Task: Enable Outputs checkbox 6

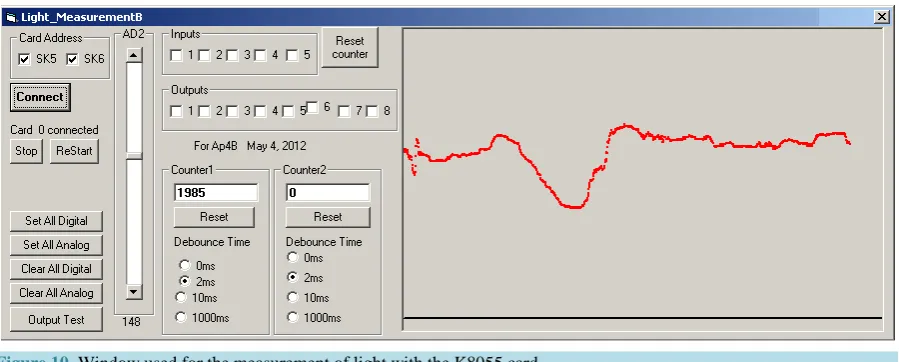Action: (x=312, y=107)
